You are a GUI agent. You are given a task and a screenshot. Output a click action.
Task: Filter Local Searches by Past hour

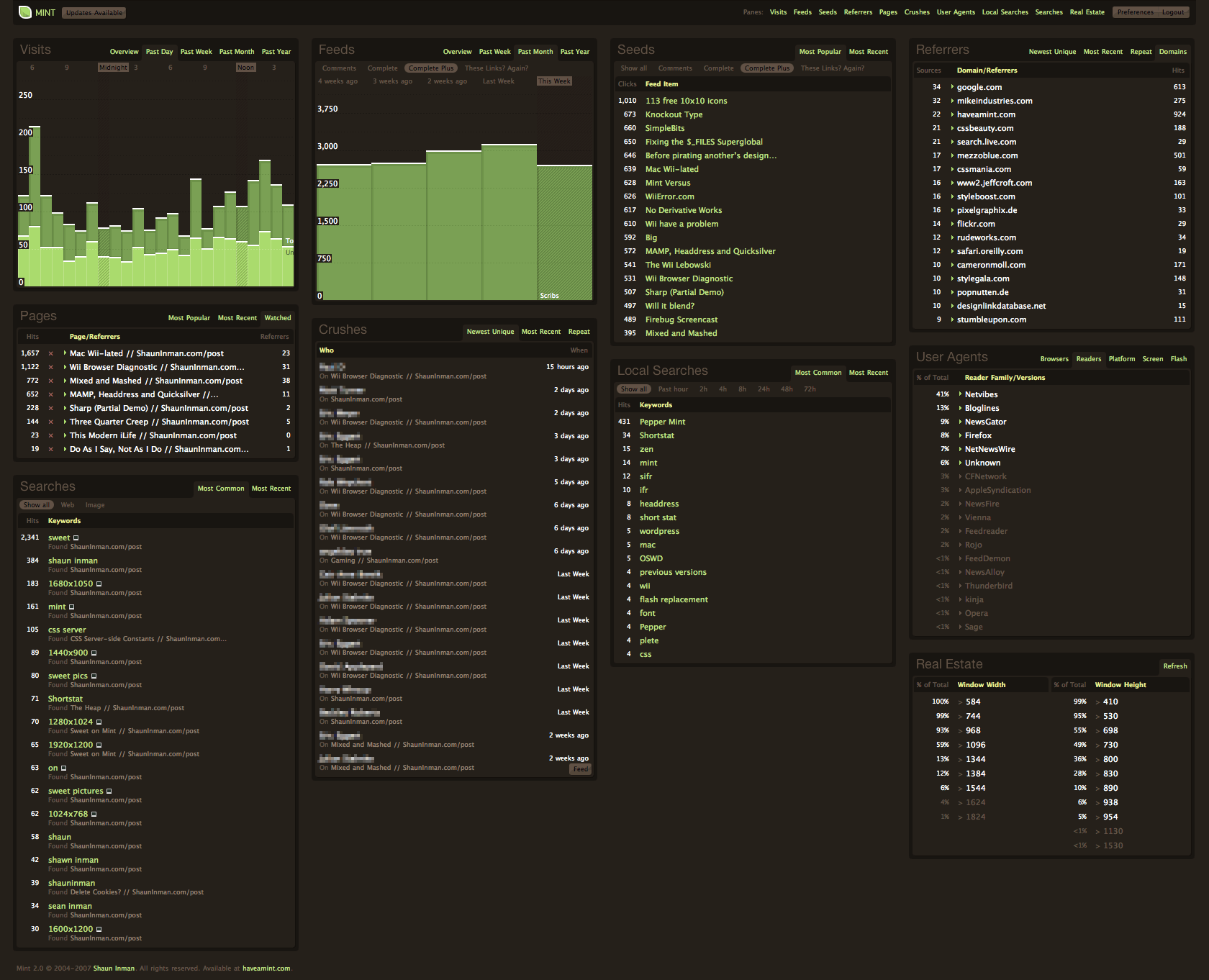point(673,389)
